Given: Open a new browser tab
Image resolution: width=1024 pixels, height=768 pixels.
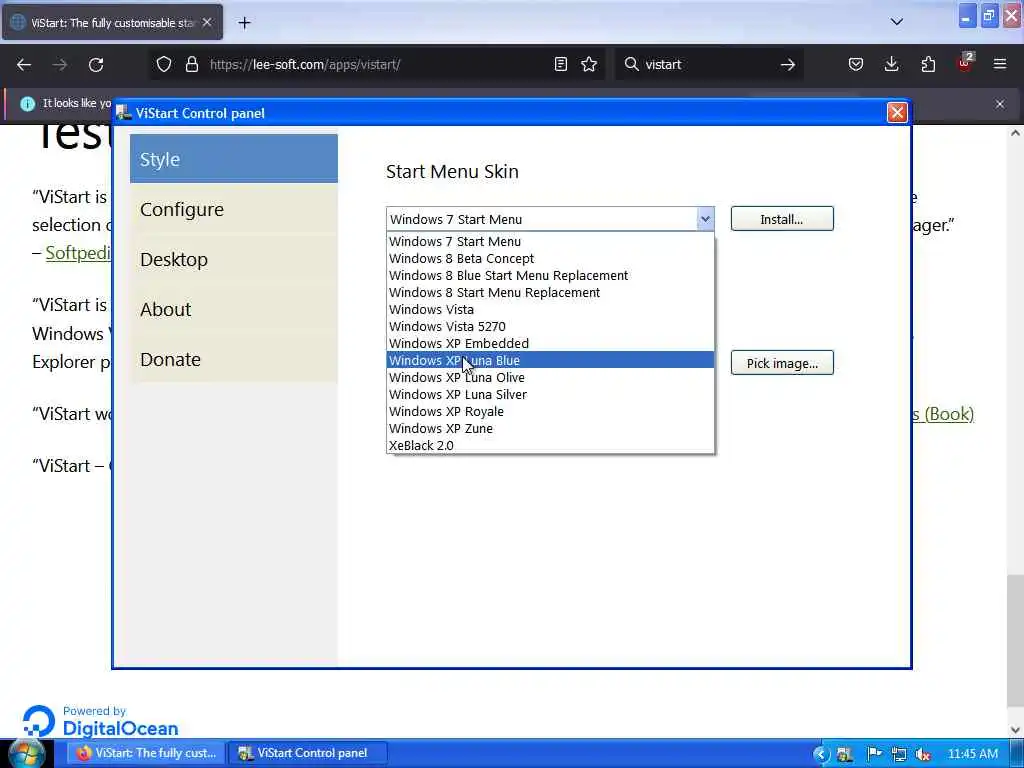Looking at the screenshot, I should 244,23.
